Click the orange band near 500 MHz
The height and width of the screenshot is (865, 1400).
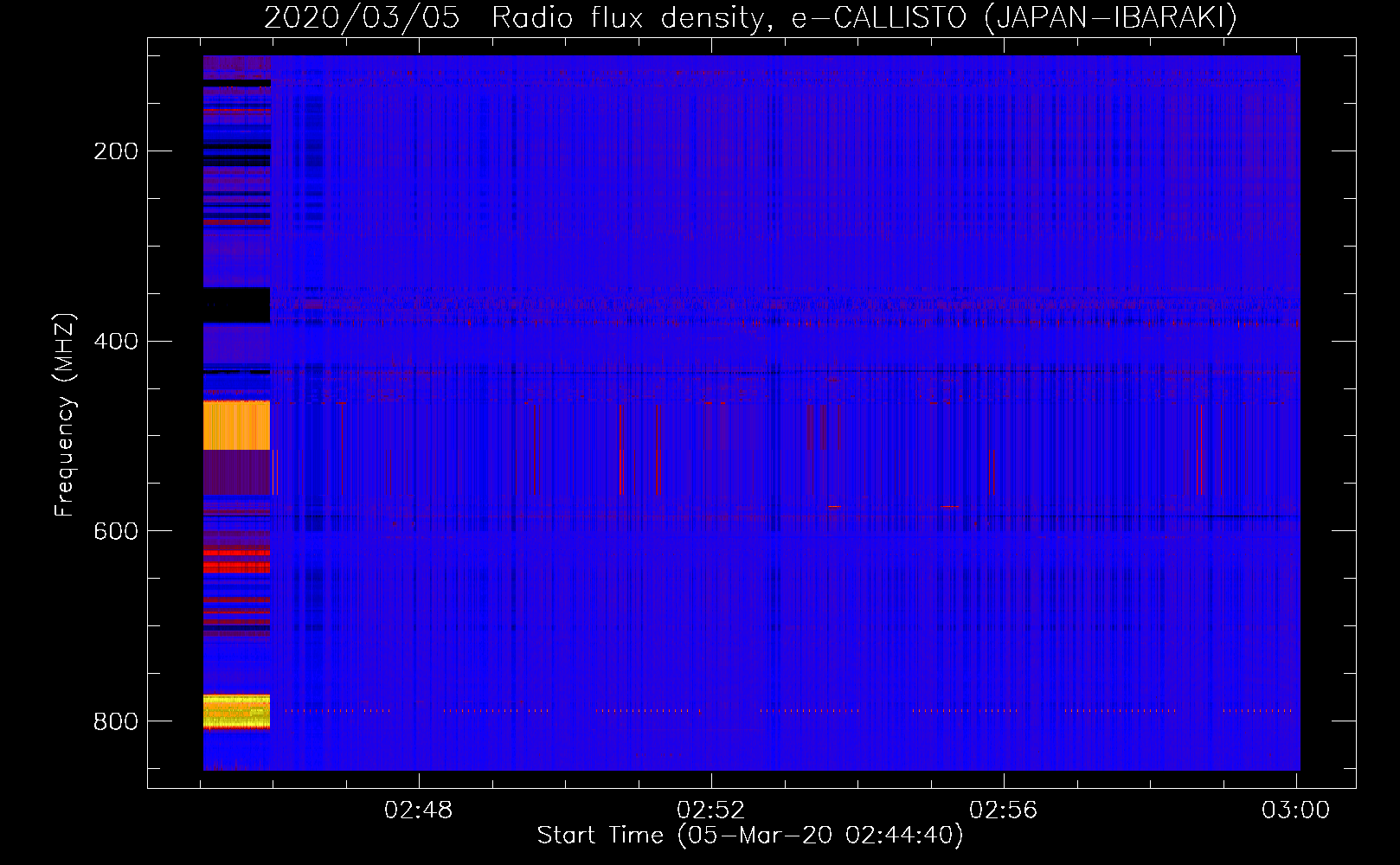[x=236, y=425]
